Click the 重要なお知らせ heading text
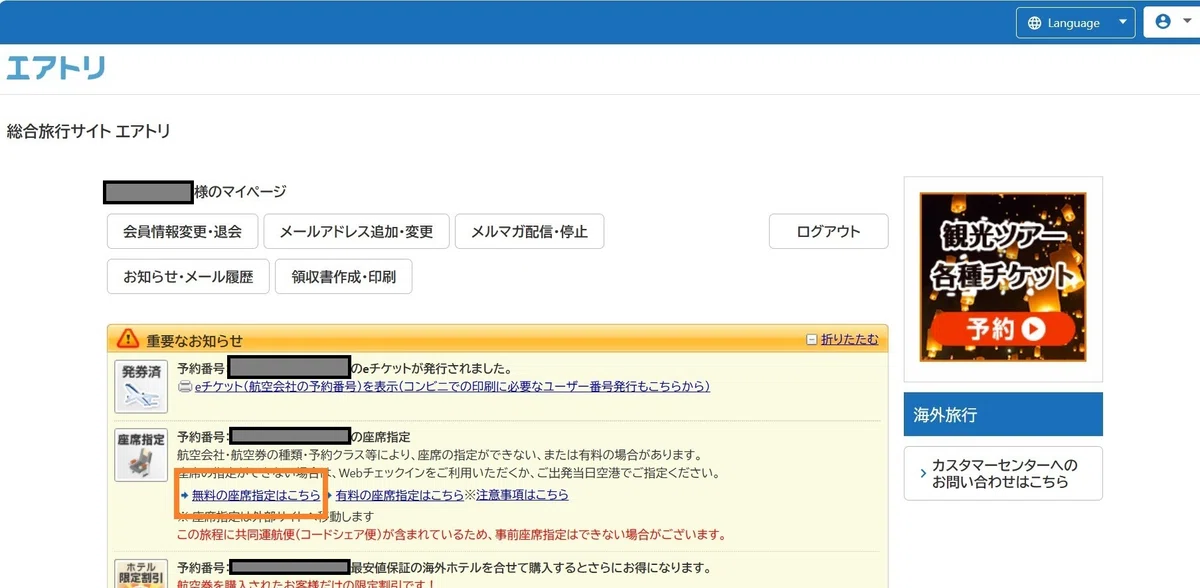This screenshot has width=1200, height=588. point(194,340)
